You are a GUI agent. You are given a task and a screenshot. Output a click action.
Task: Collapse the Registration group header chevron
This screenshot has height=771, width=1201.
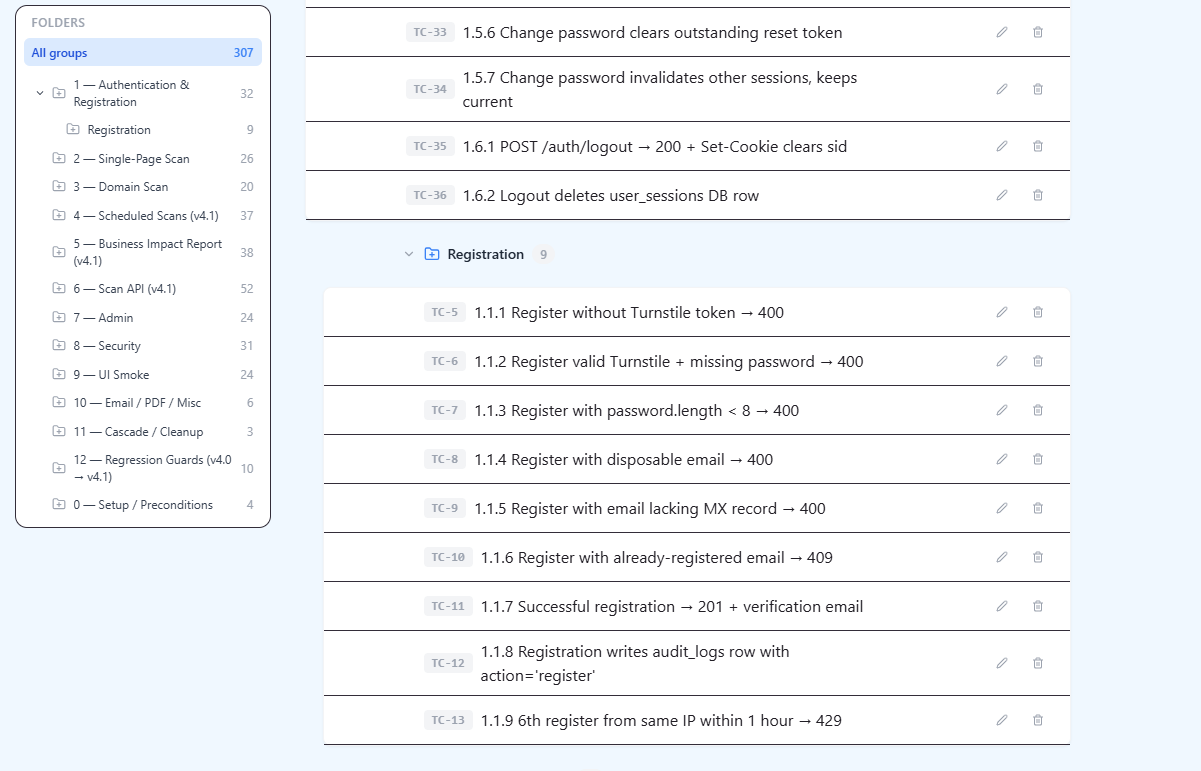409,254
